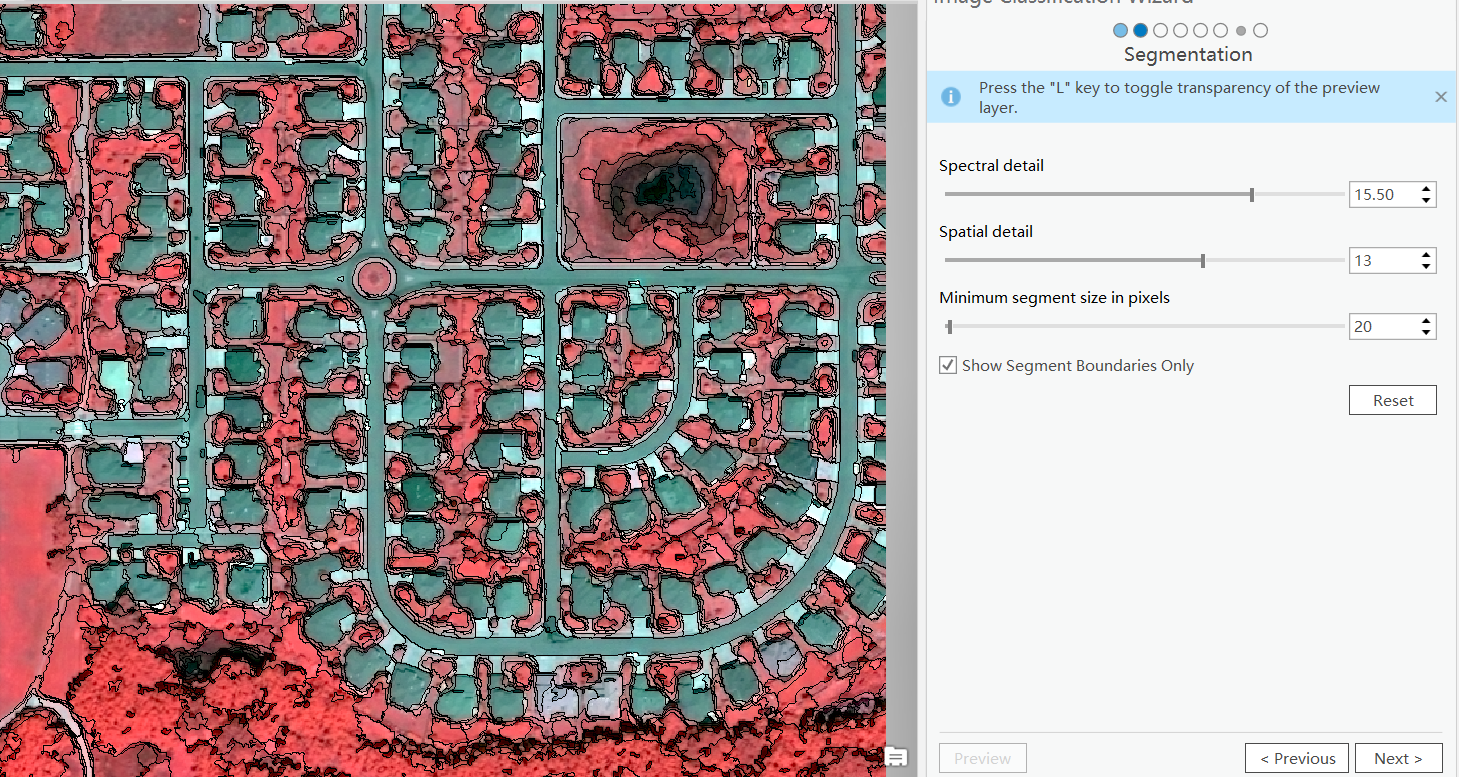Click the third wizard step circle

pyautogui.click(x=1160, y=30)
